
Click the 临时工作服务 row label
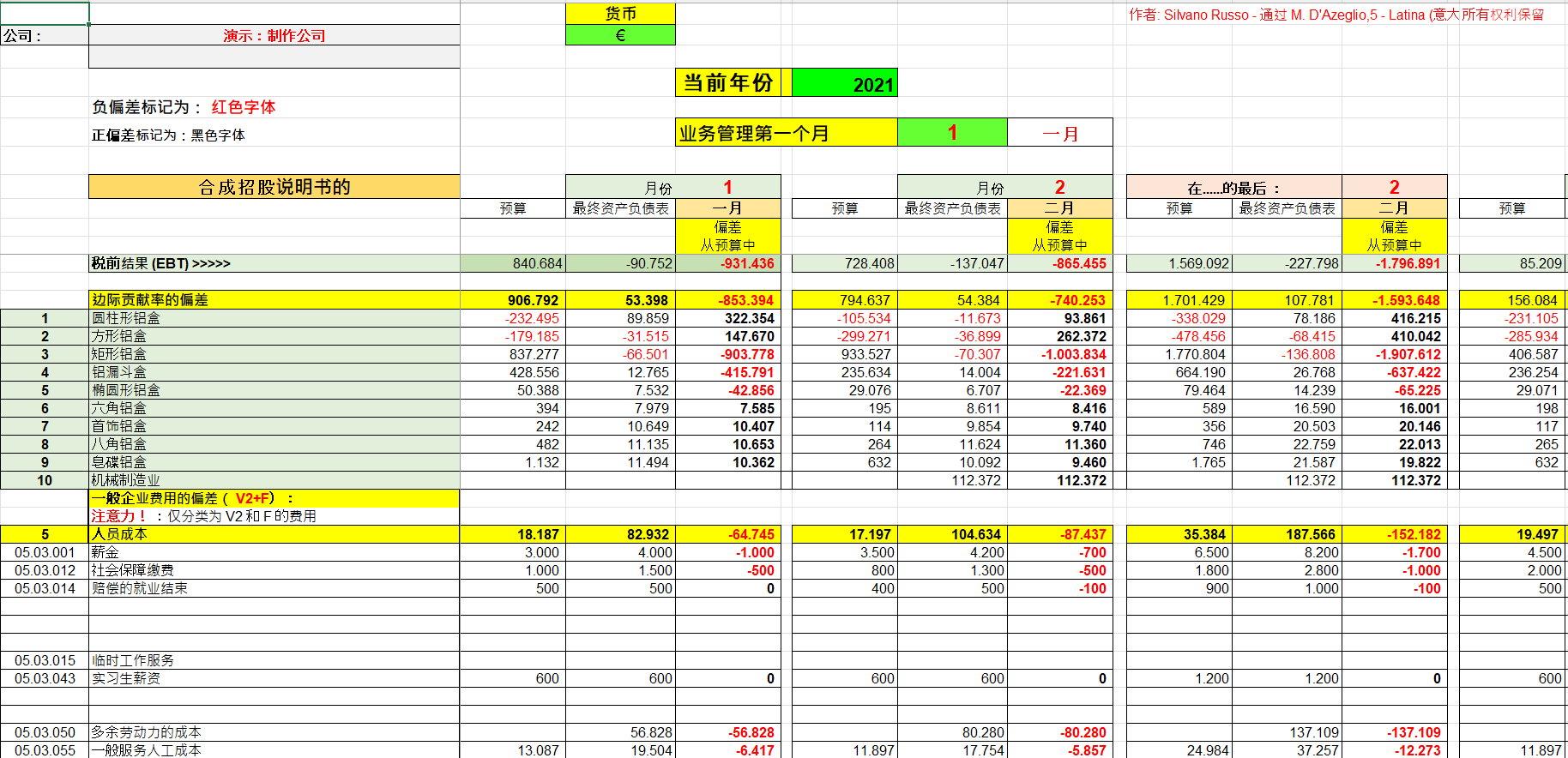pos(274,659)
